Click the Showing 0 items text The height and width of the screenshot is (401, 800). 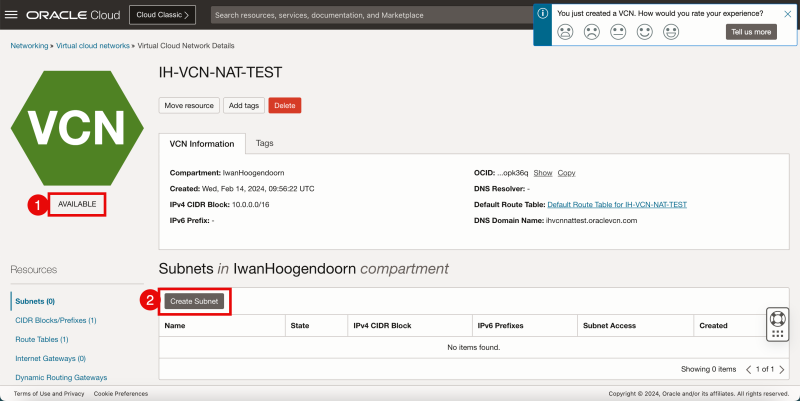coord(709,369)
